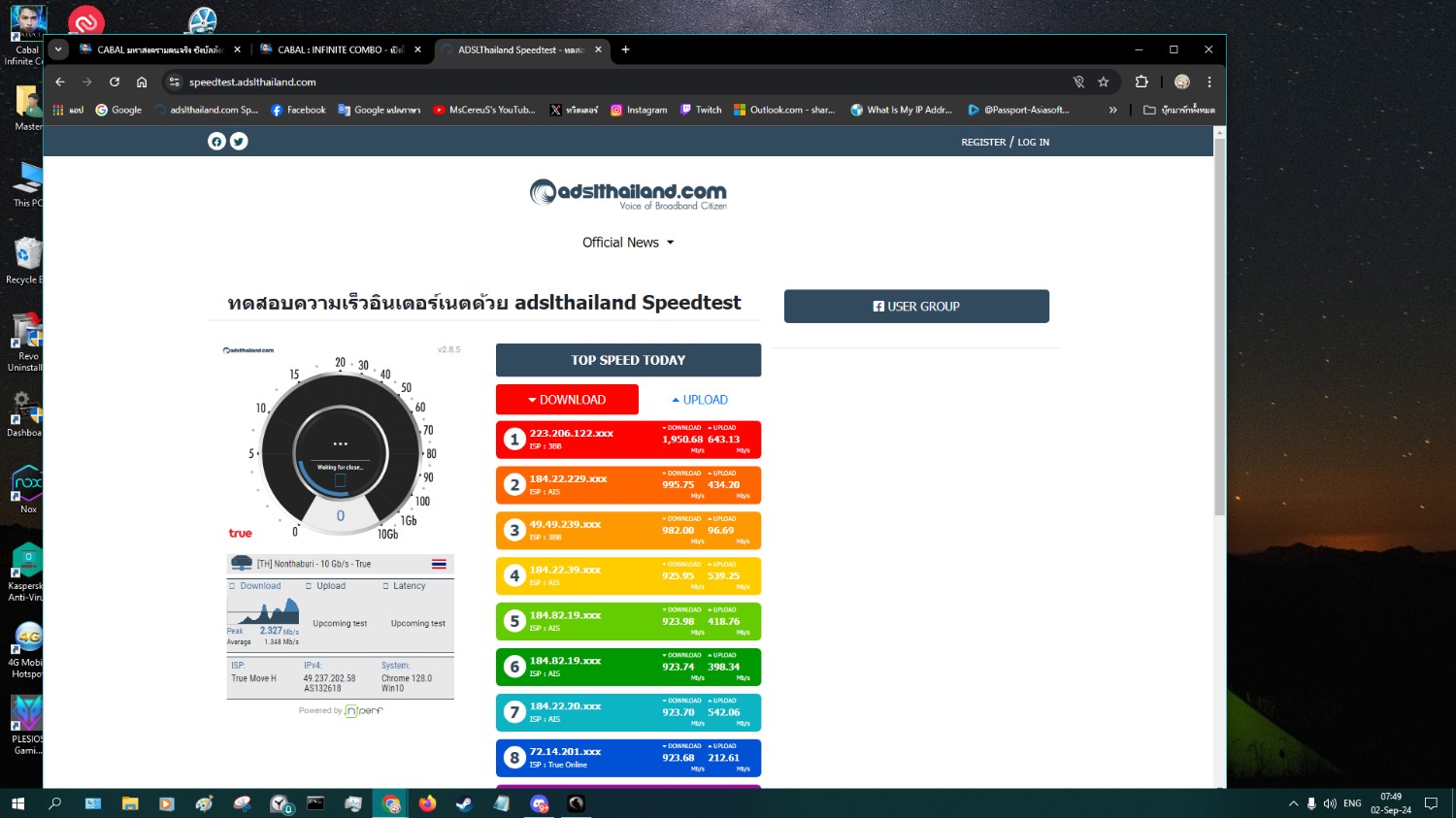Click the ENG language indicator
The image size is (1456, 818).
point(1352,803)
